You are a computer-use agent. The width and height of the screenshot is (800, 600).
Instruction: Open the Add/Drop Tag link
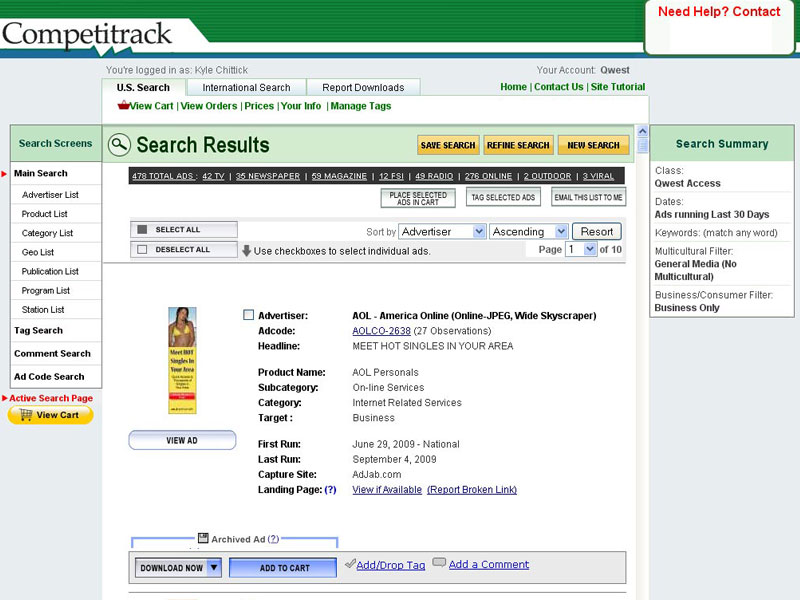point(390,565)
